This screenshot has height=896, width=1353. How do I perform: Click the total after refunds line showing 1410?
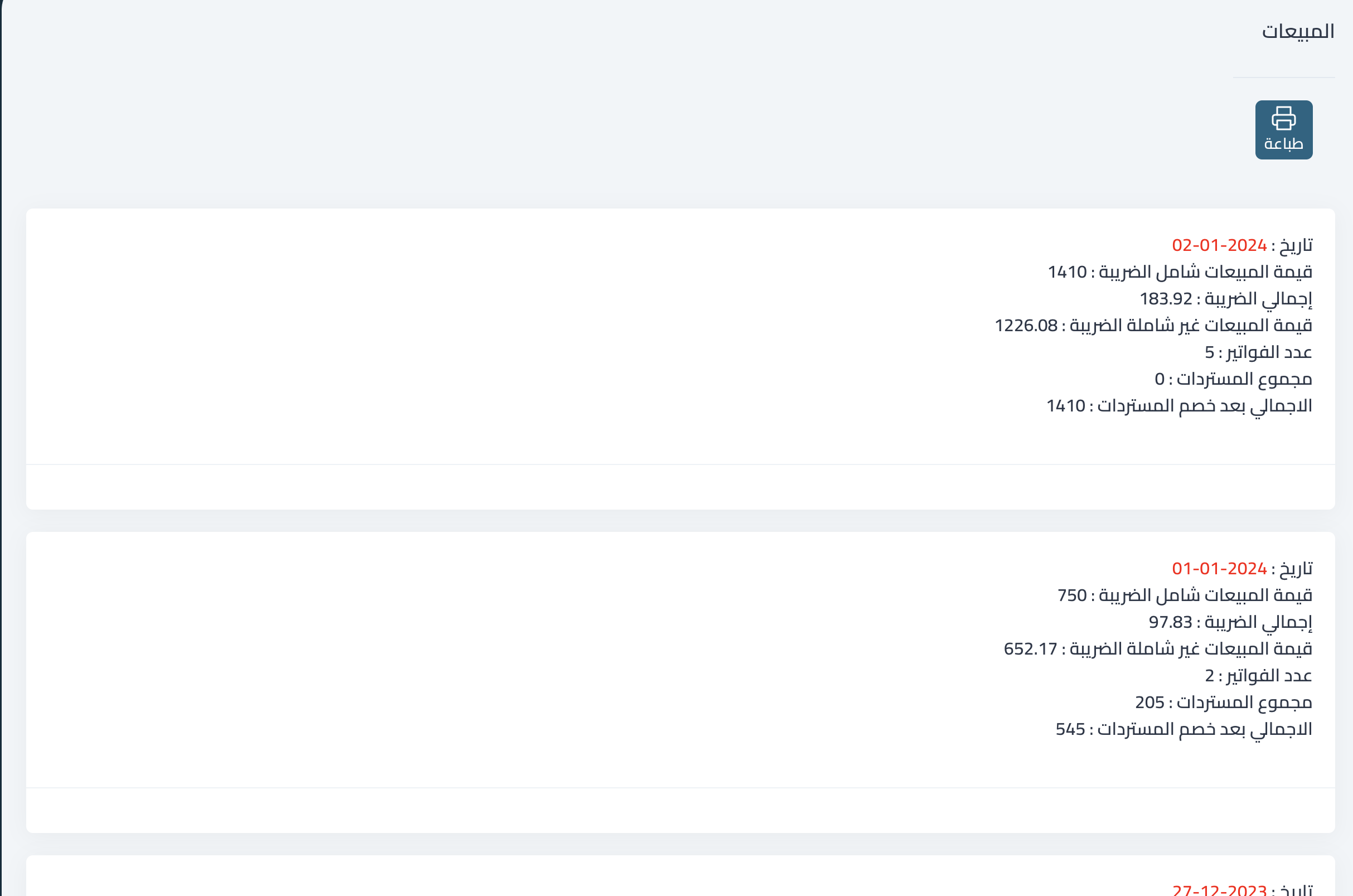[x=1179, y=406]
